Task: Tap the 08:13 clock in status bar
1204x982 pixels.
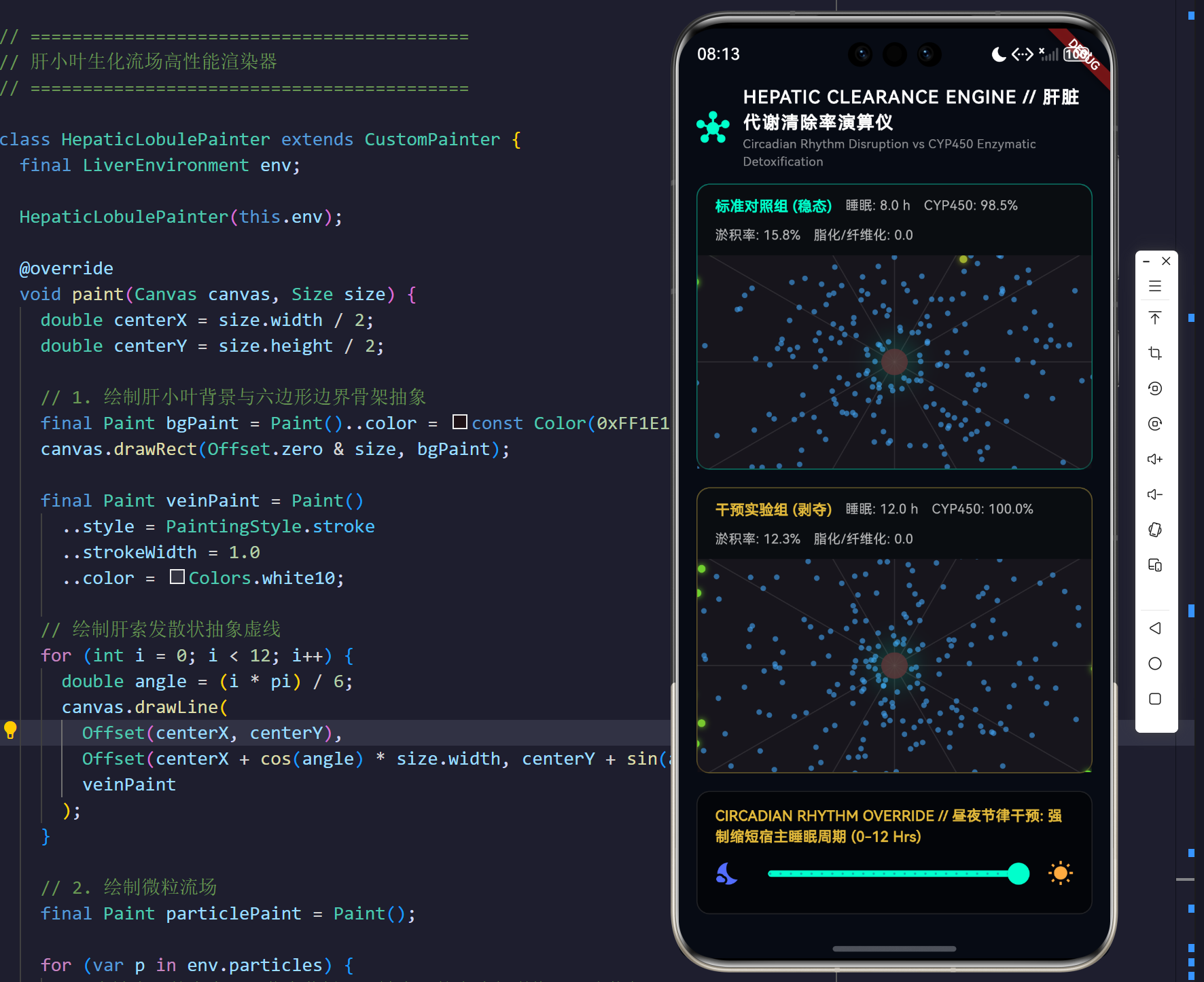Action: point(718,54)
